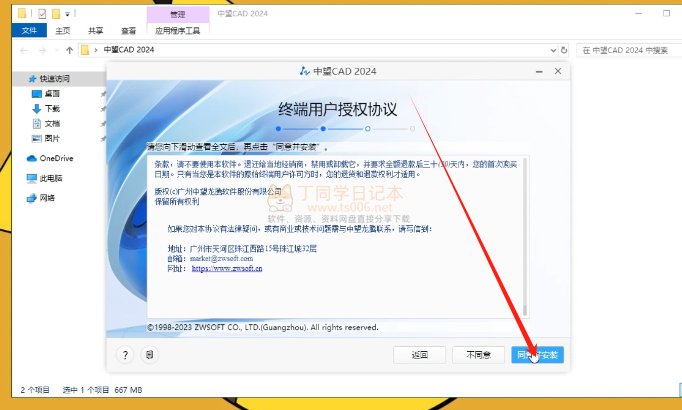Minimize the File Explorer window
The image size is (682, 410).
639,13
